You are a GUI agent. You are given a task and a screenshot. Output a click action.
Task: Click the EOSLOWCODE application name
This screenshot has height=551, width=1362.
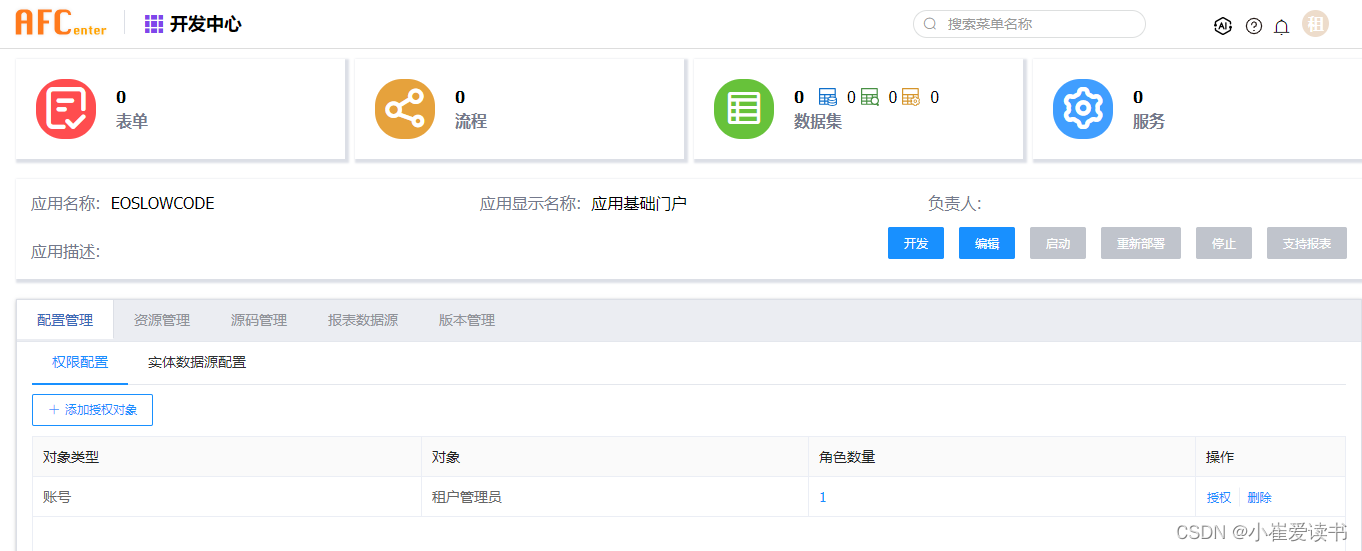(x=163, y=203)
